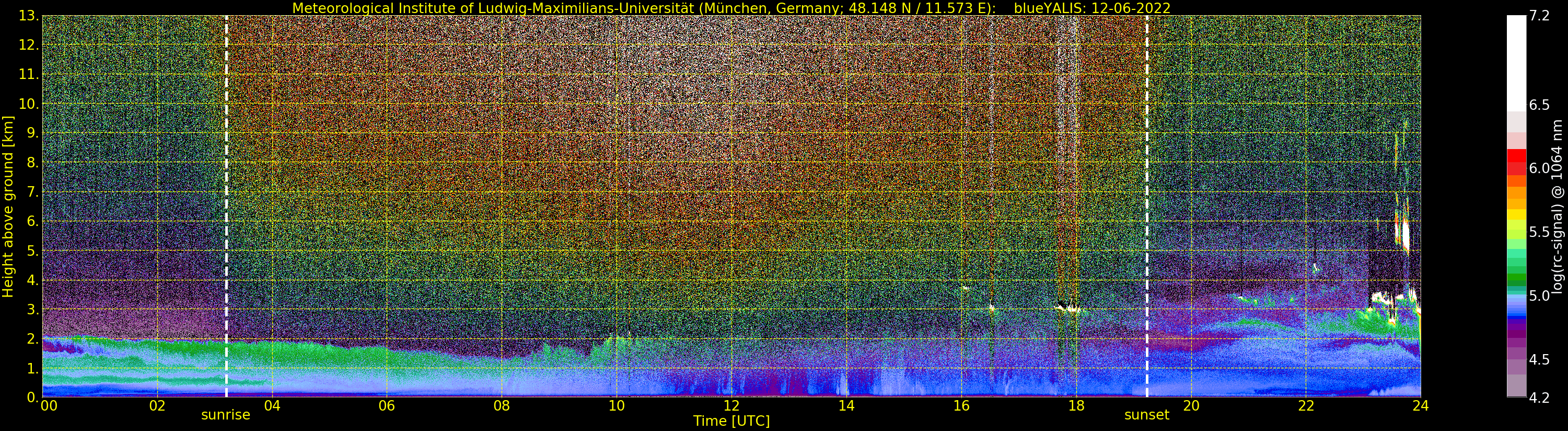Click the '4.' height tick label
Viewport: 1568px width, 431px height.
(33, 280)
